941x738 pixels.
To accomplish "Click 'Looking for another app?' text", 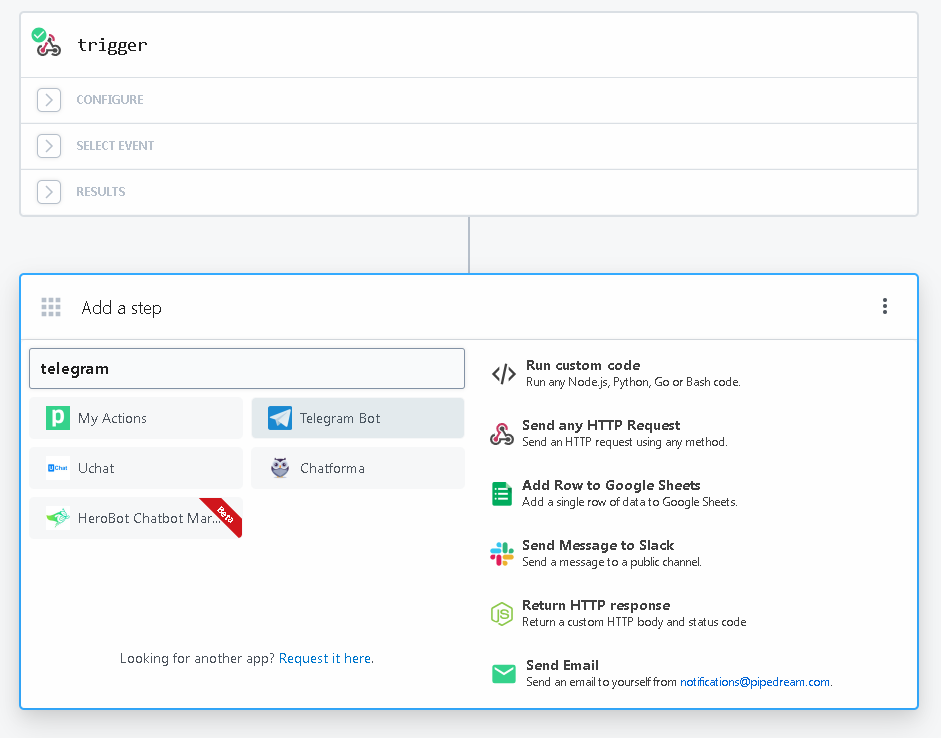I will point(197,658).
